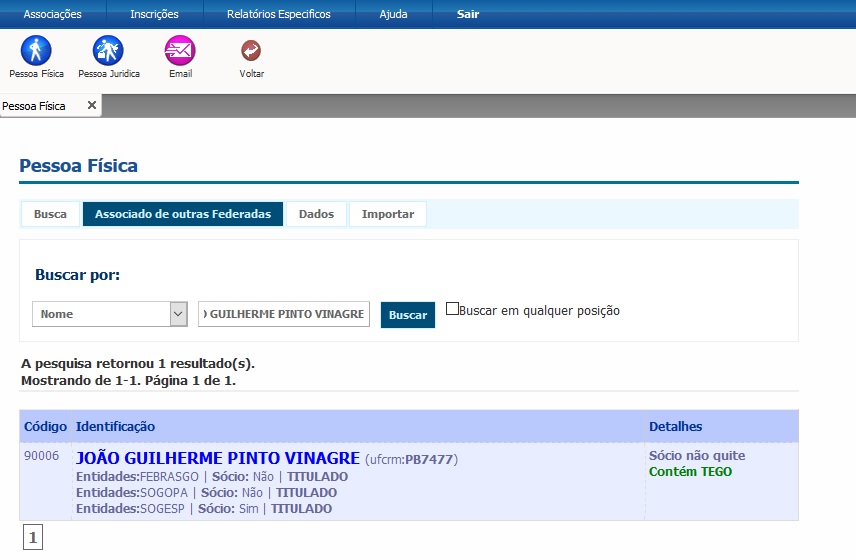Click the Buscar search button
Image resolution: width=856 pixels, height=560 pixels.
pyautogui.click(x=408, y=315)
